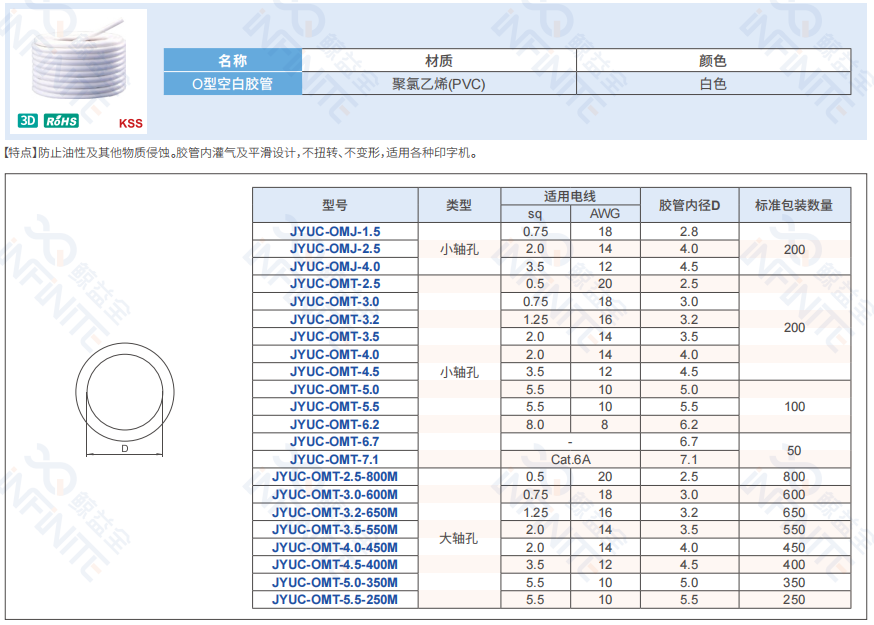Image resolution: width=874 pixels, height=625 pixels.
Task: Click the AWG sub-column header
Action: (605, 214)
